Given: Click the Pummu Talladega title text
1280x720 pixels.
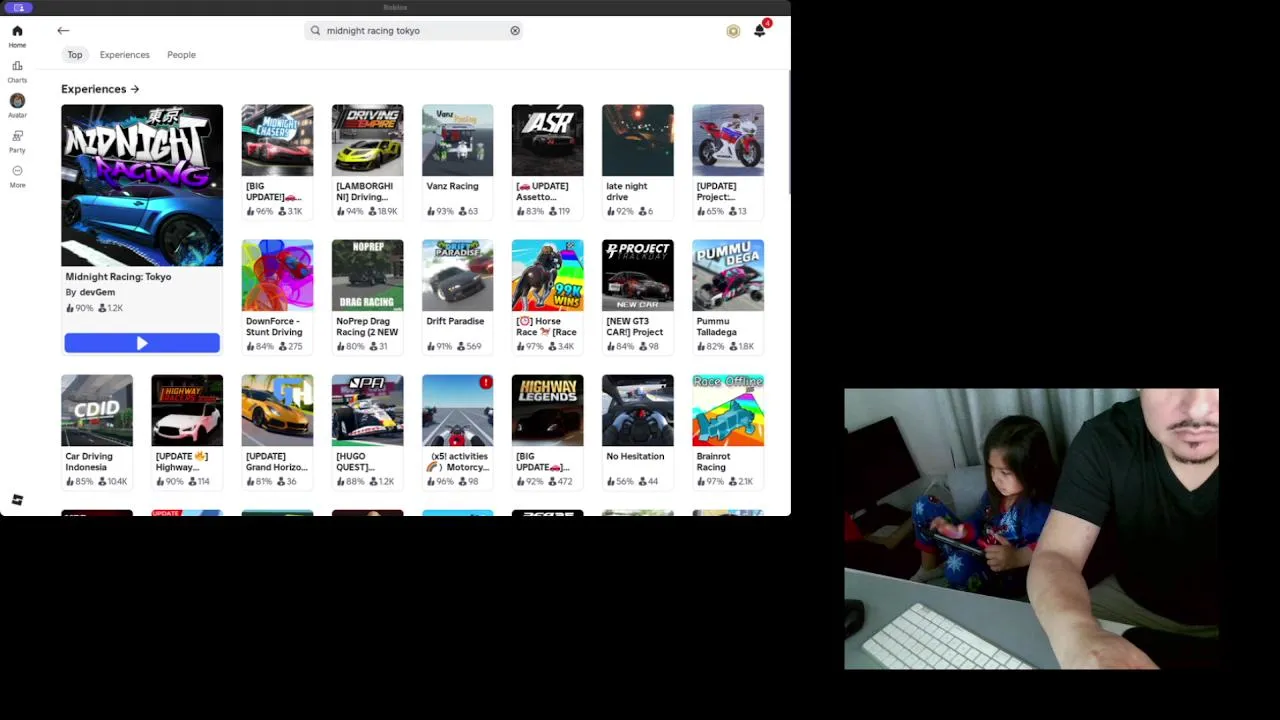Looking at the screenshot, I should (x=717, y=327).
